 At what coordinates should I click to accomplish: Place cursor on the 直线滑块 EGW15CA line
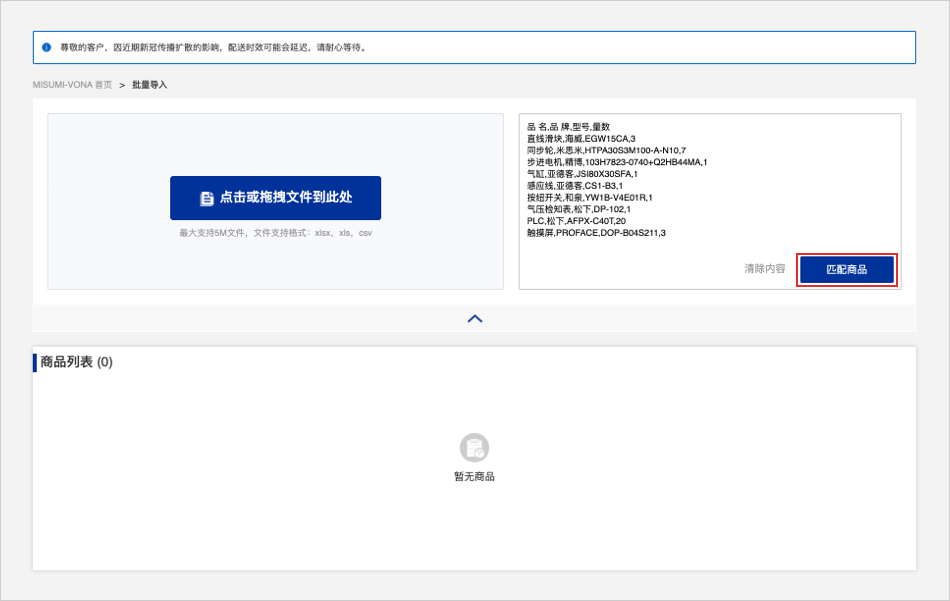point(581,138)
